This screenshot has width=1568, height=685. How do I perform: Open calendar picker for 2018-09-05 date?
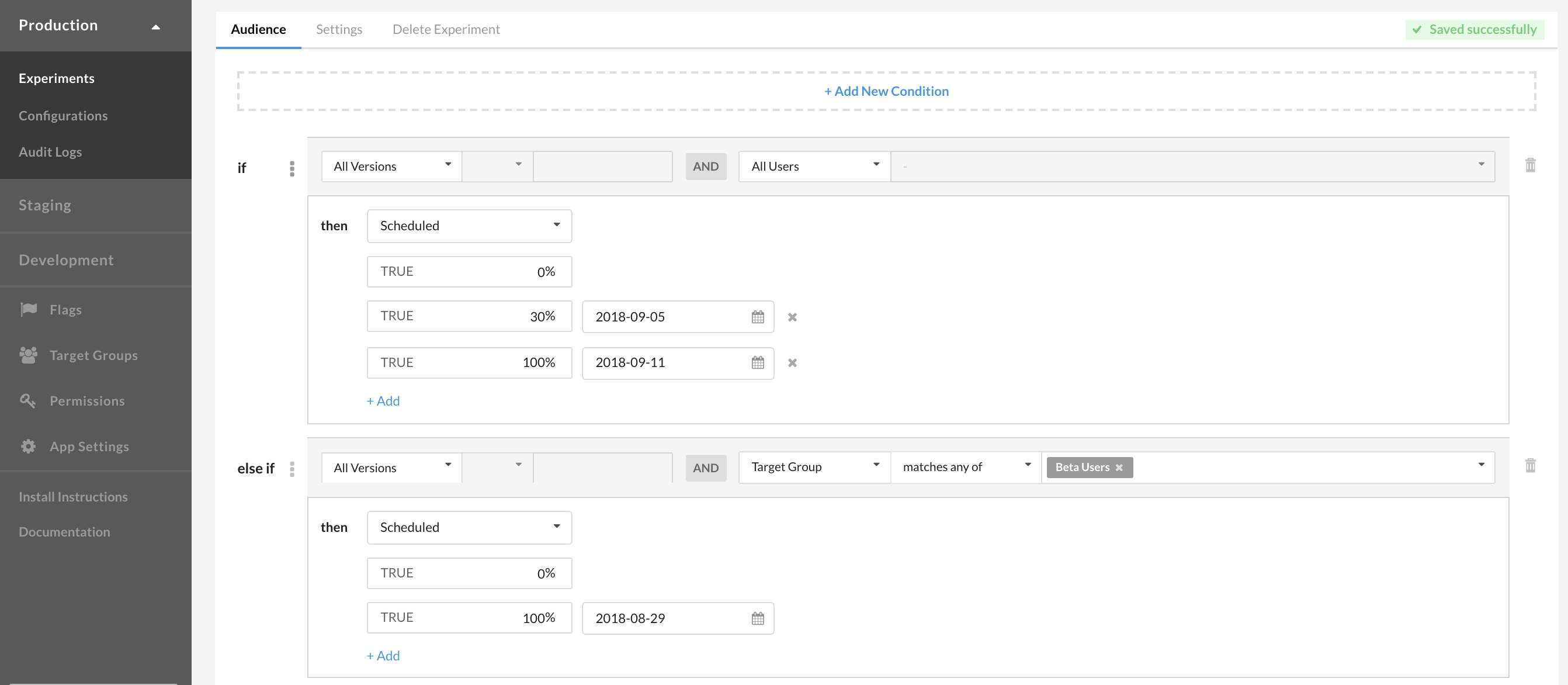coord(757,317)
